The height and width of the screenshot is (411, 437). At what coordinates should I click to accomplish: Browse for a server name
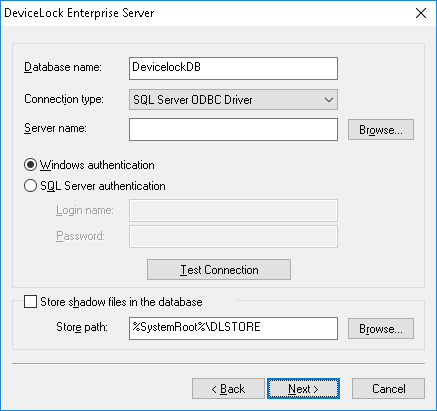click(381, 130)
